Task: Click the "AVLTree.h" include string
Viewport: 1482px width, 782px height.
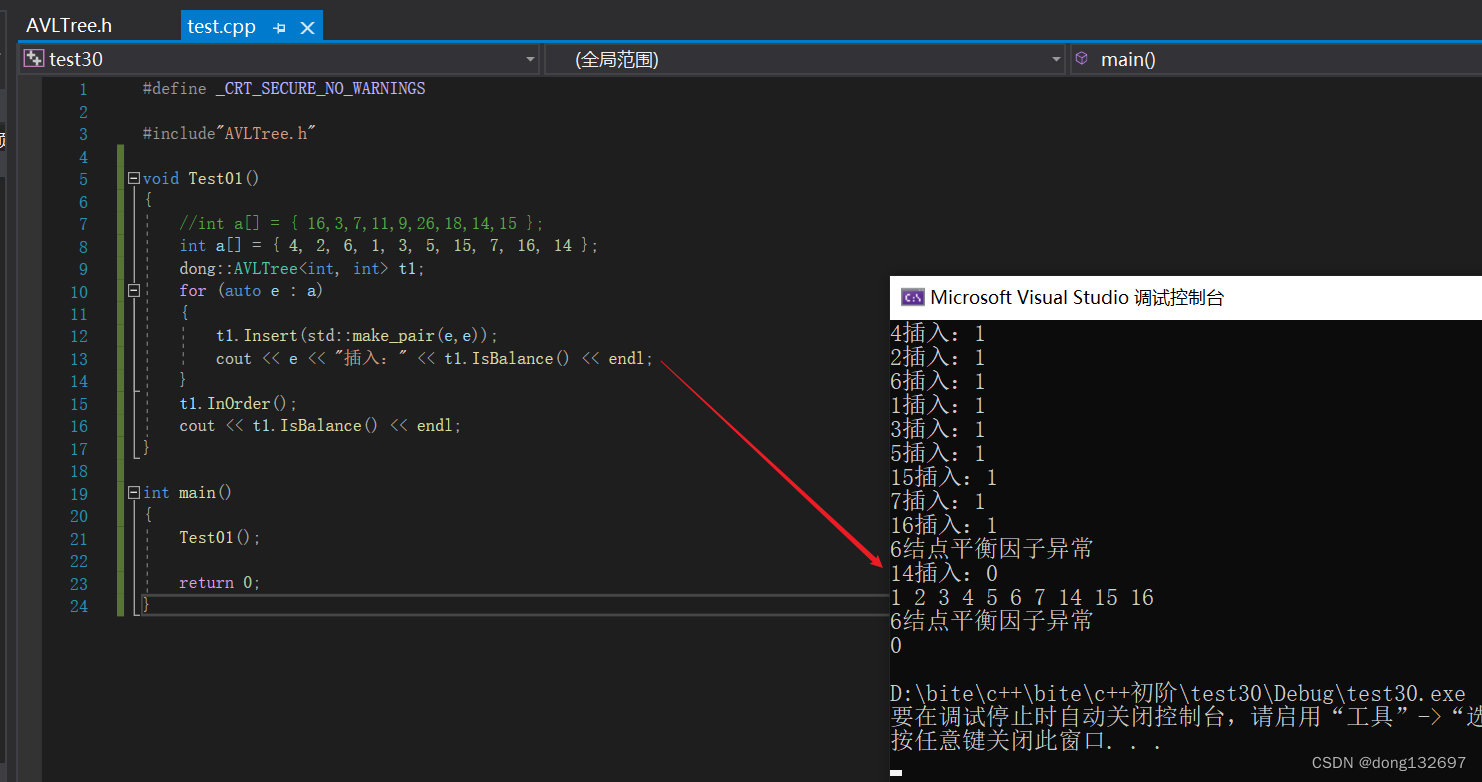Action: 266,134
